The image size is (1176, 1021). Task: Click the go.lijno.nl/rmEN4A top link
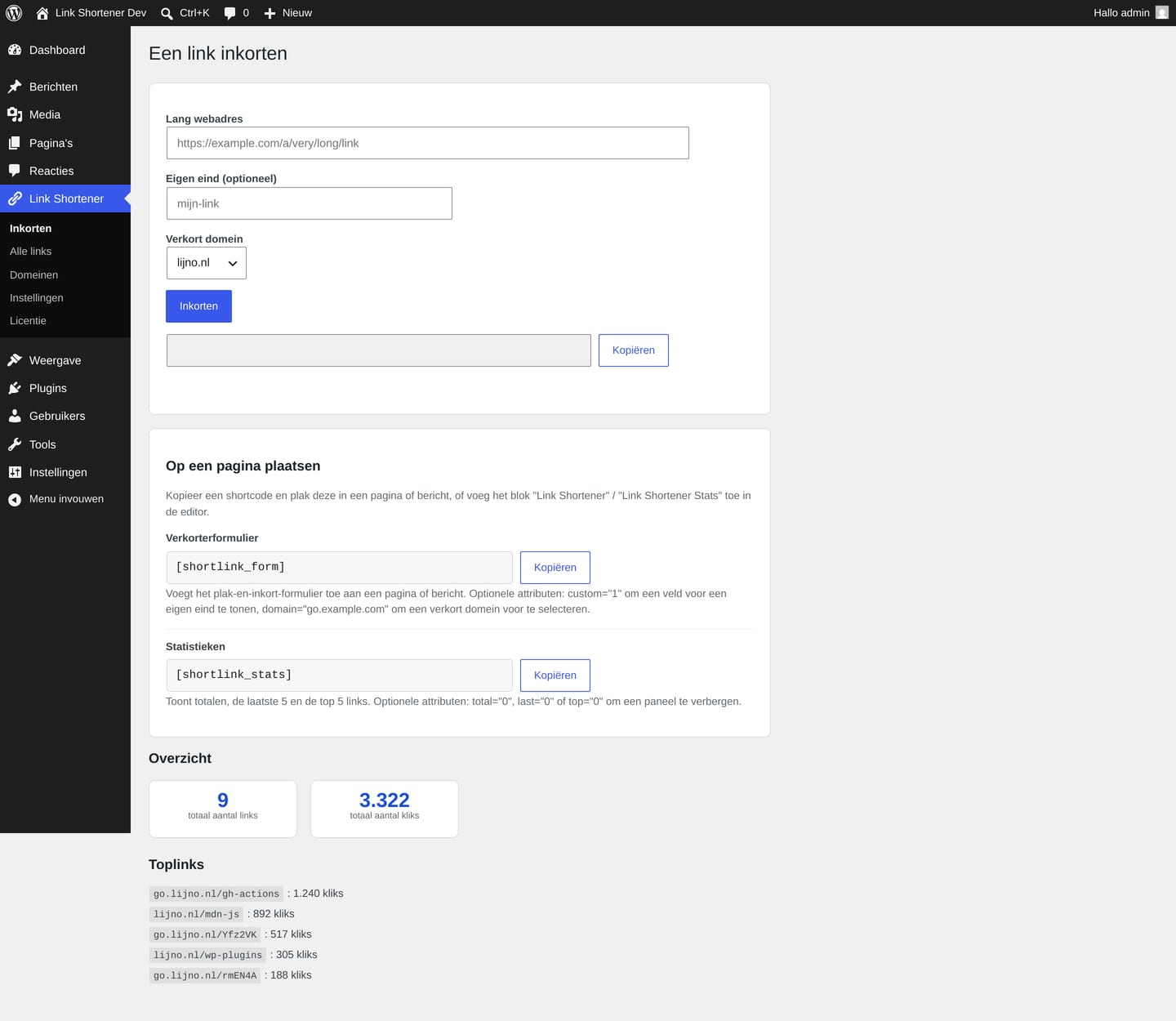coord(205,975)
